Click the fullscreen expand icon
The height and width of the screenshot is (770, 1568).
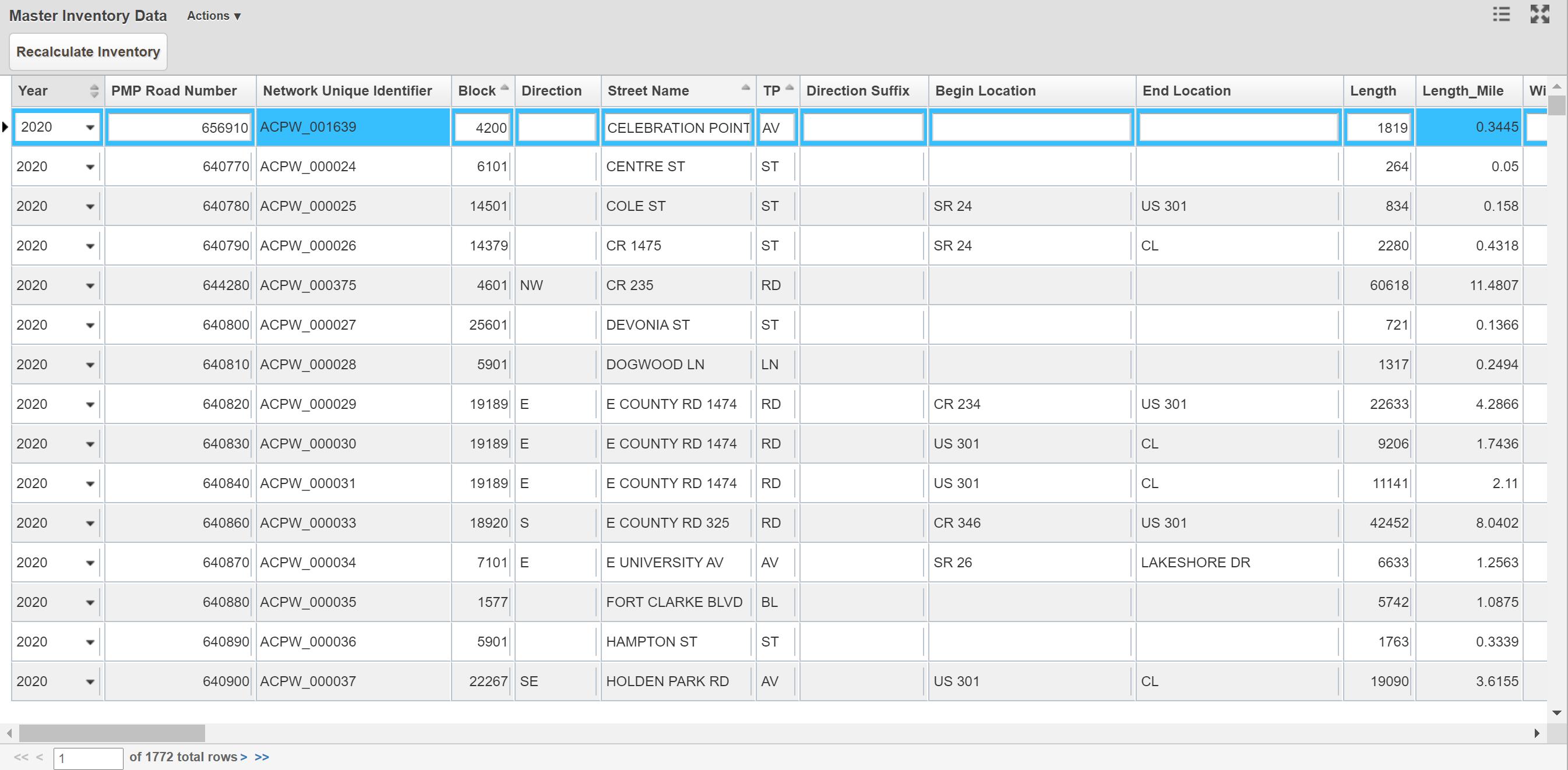tap(1539, 14)
